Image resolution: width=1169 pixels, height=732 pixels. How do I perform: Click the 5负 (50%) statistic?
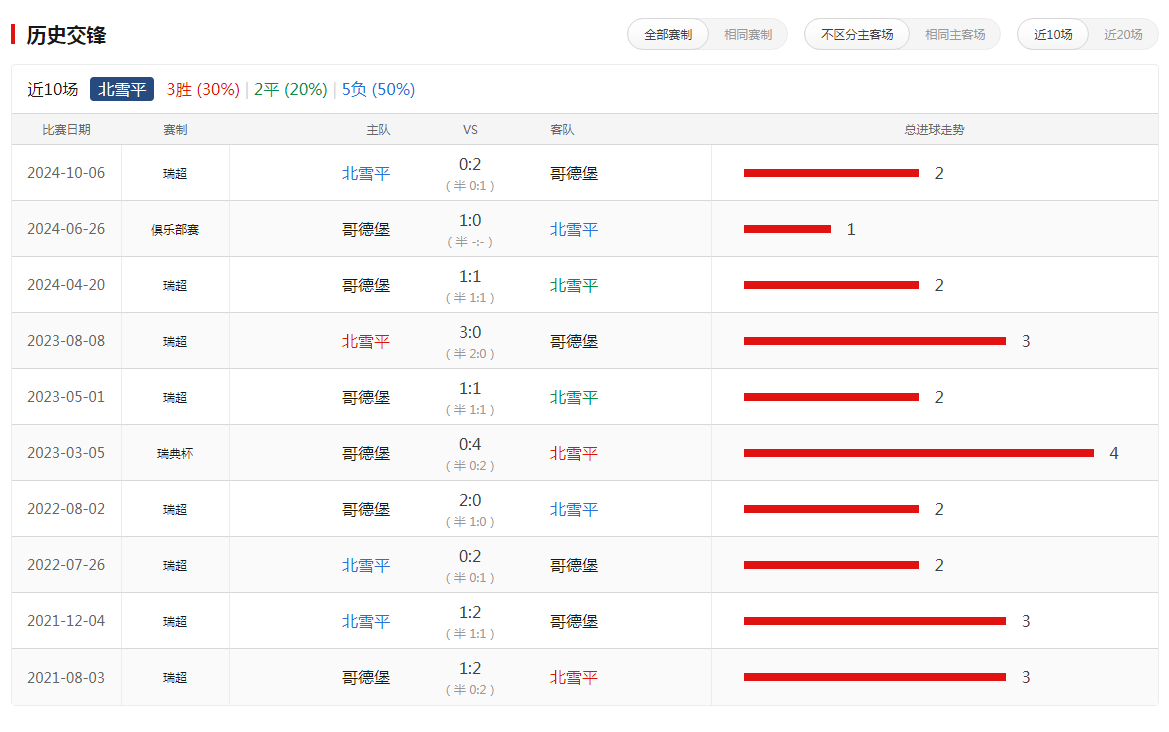click(x=378, y=89)
